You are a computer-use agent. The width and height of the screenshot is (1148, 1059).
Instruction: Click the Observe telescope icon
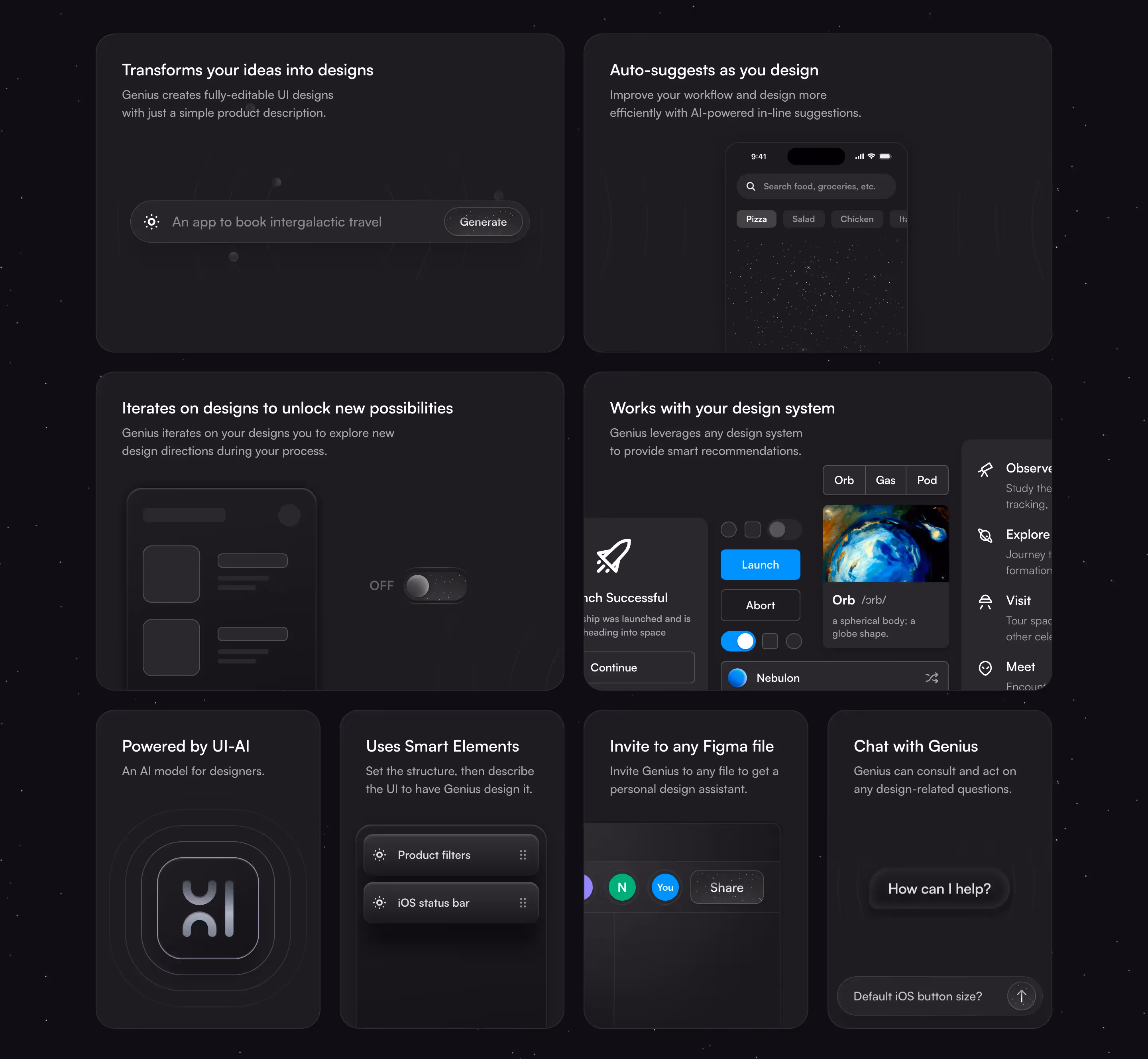pyautogui.click(x=985, y=470)
